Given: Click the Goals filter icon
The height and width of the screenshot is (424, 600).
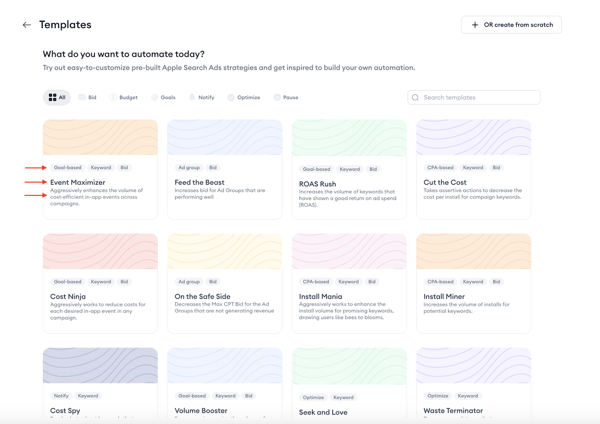Looking at the screenshot, I should click(154, 97).
